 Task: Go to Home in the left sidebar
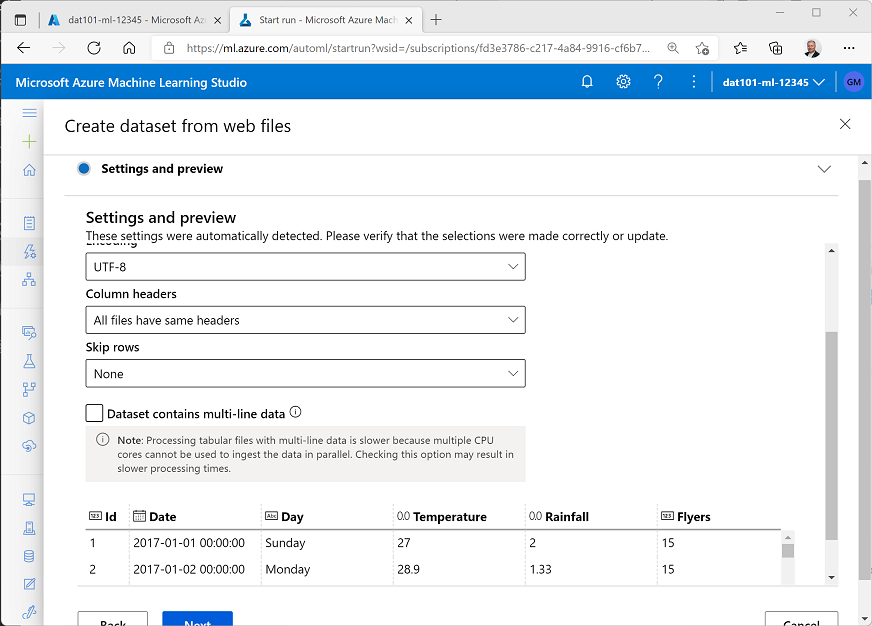pos(29,170)
